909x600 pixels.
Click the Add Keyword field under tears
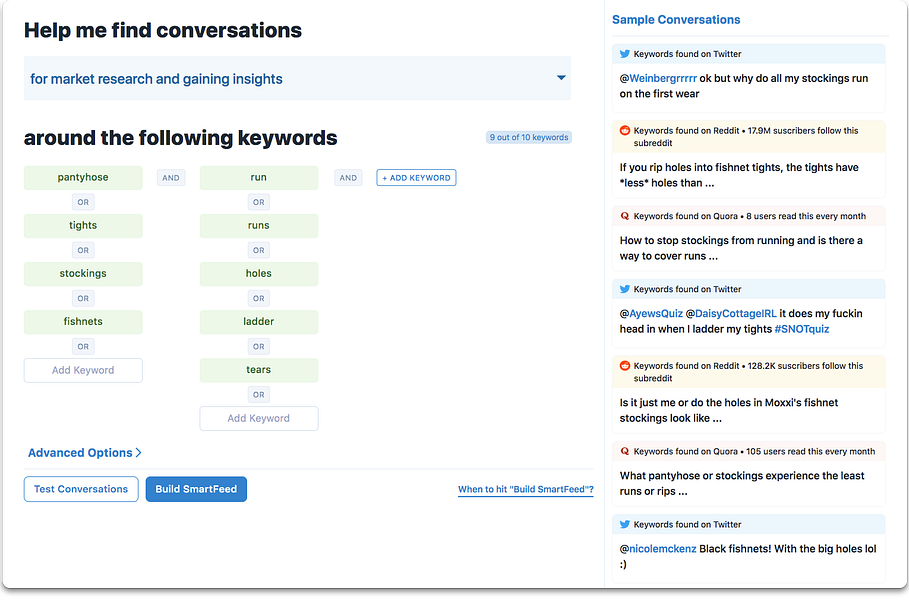[x=259, y=419]
